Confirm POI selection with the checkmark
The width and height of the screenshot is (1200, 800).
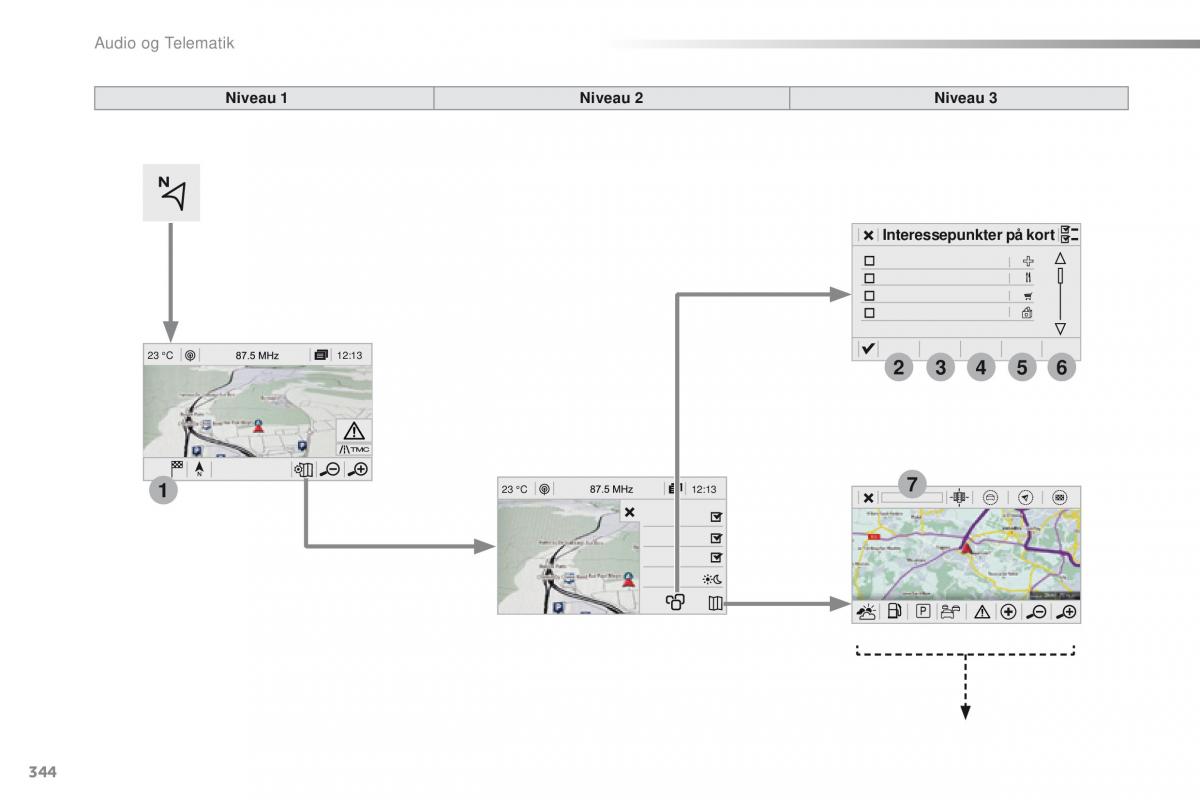(x=868, y=348)
